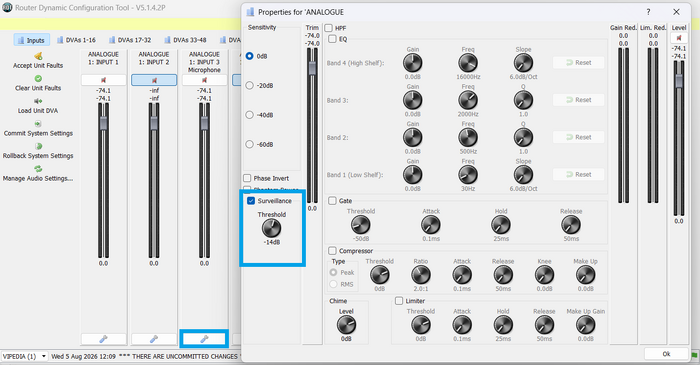The width and height of the screenshot is (700, 365).
Task: Open Manage Audio Settings
Action: [38, 173]
